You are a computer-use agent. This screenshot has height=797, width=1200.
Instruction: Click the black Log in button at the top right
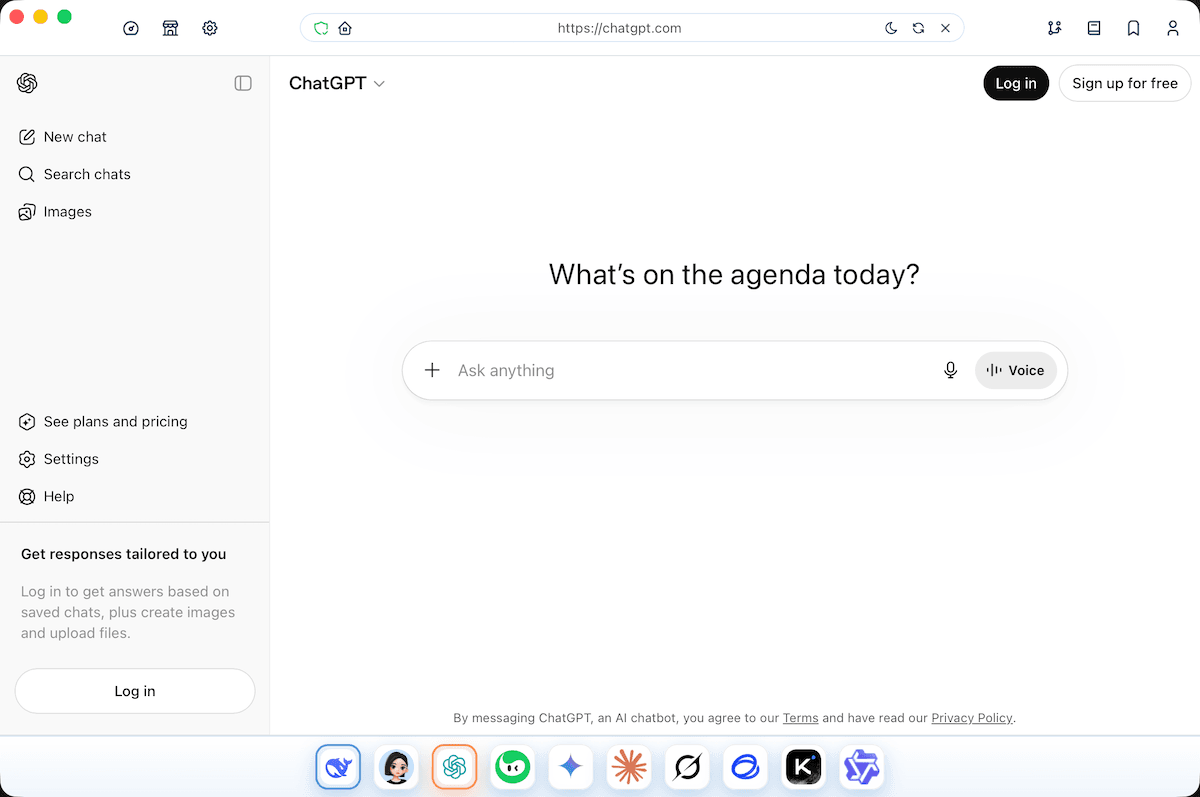(x=1016, y=83)
